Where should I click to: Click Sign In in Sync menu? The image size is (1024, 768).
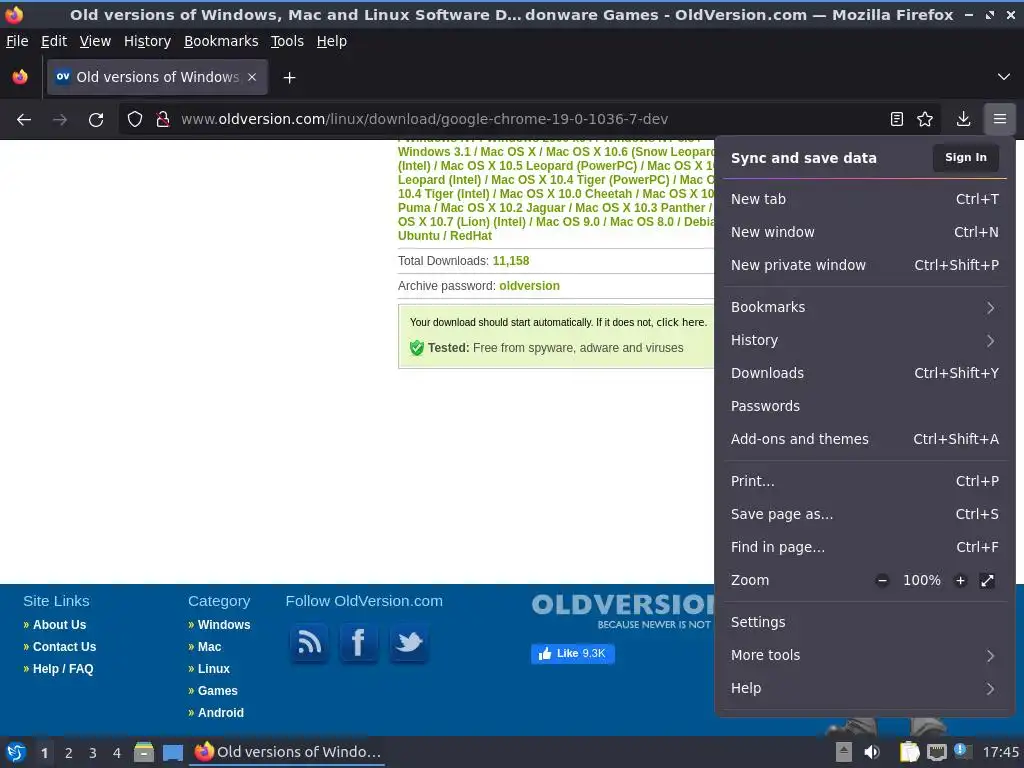966,158
